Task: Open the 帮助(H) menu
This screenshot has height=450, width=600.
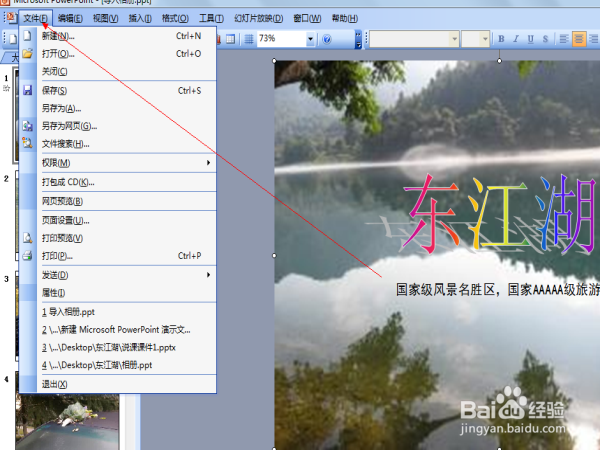Action: (x=344, y=18)
